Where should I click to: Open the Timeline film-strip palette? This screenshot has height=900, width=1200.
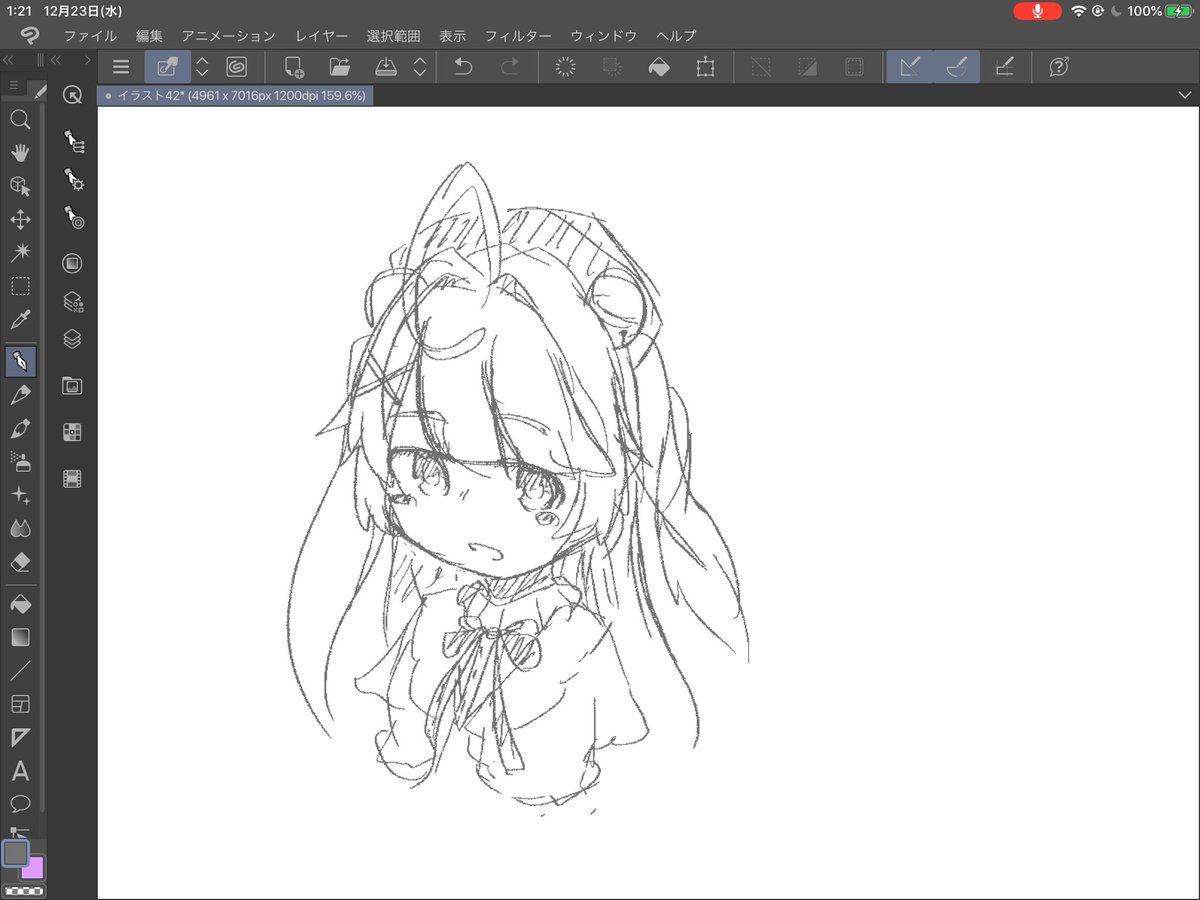pos(72,479)
